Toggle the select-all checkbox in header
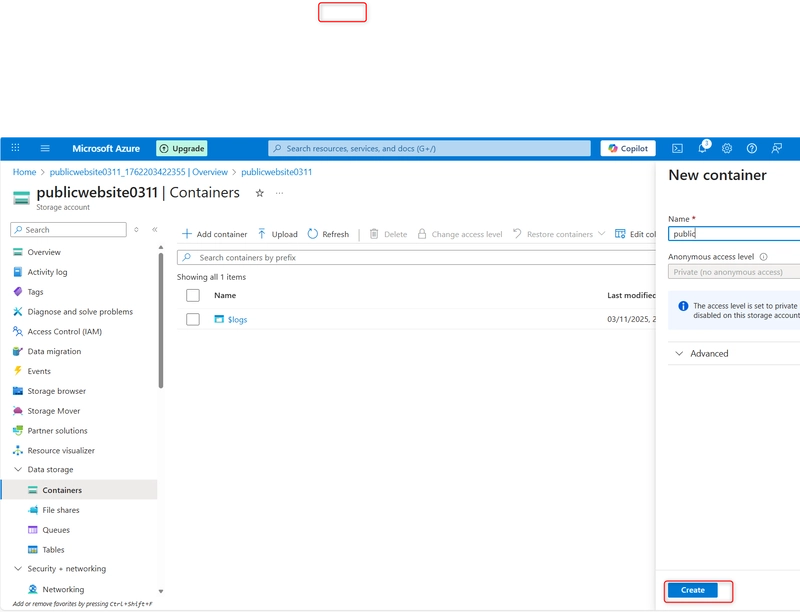The image size is (800, 612). click(x=193, y=296)
